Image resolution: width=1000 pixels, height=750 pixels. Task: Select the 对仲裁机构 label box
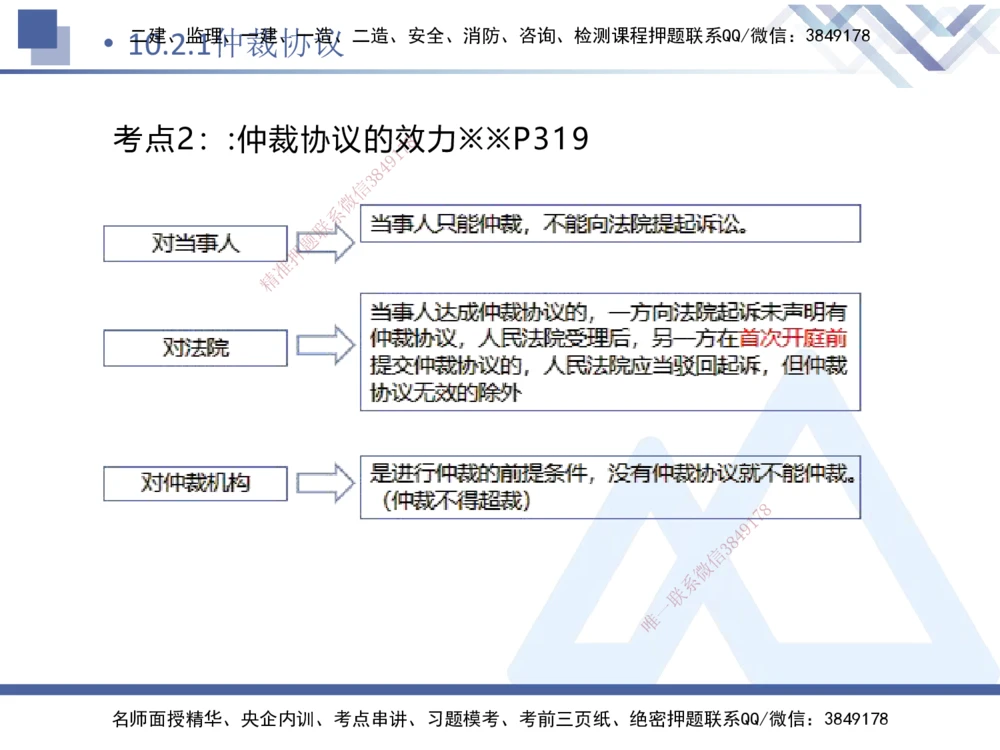[x=195, y=483]
